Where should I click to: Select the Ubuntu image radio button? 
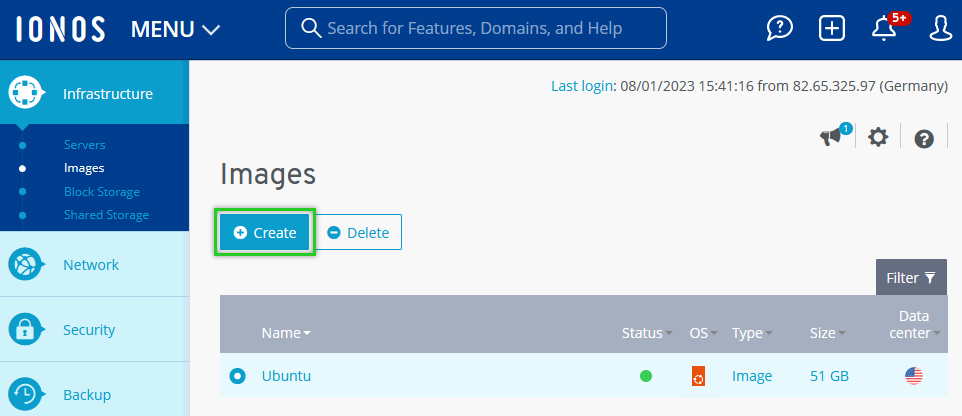pos(237,376)
